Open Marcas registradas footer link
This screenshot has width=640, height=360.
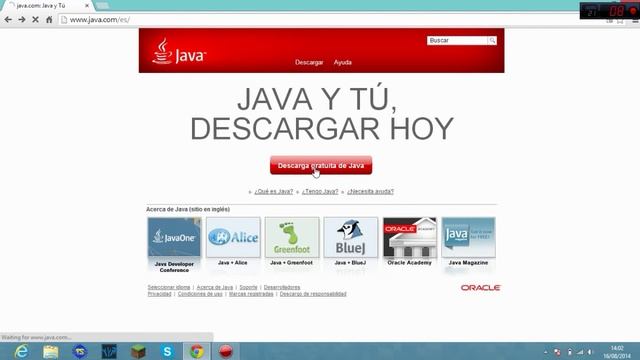tap(251, 294)
